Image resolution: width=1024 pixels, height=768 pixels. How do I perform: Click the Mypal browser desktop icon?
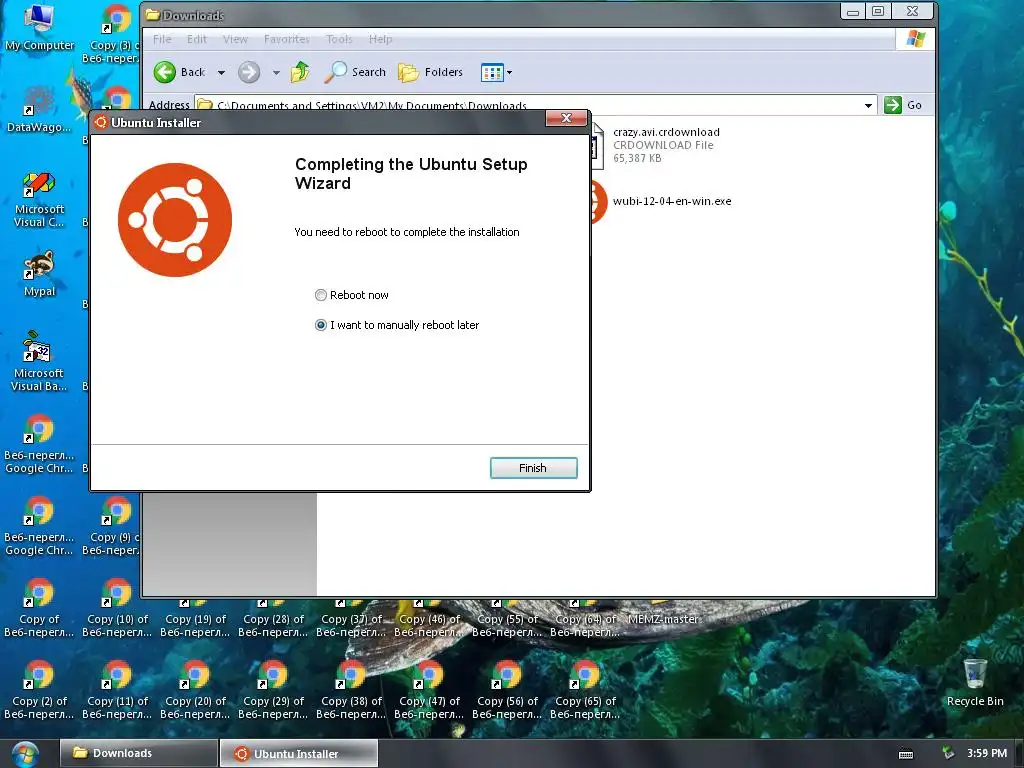(39, 273)
